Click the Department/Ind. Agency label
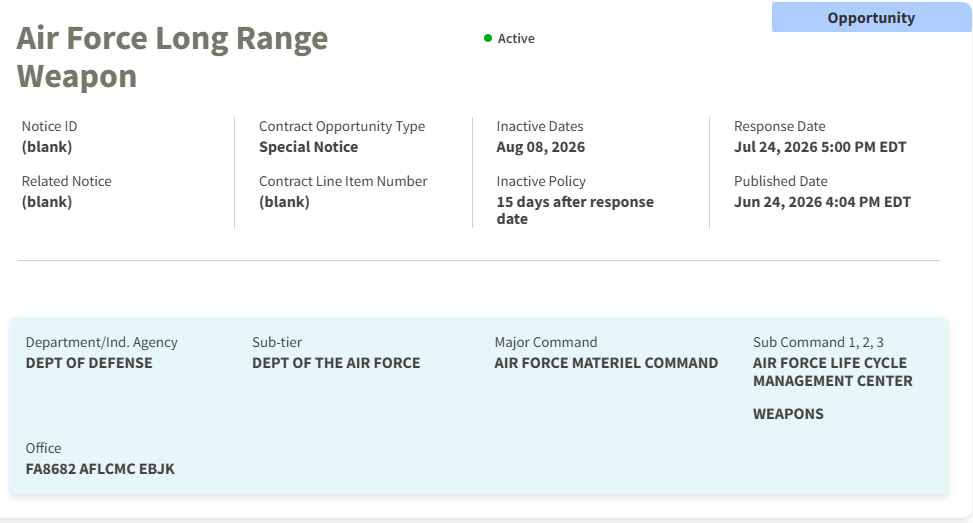Image resolution: width=973 pixels, height=523 pixels. pos(102,342)
